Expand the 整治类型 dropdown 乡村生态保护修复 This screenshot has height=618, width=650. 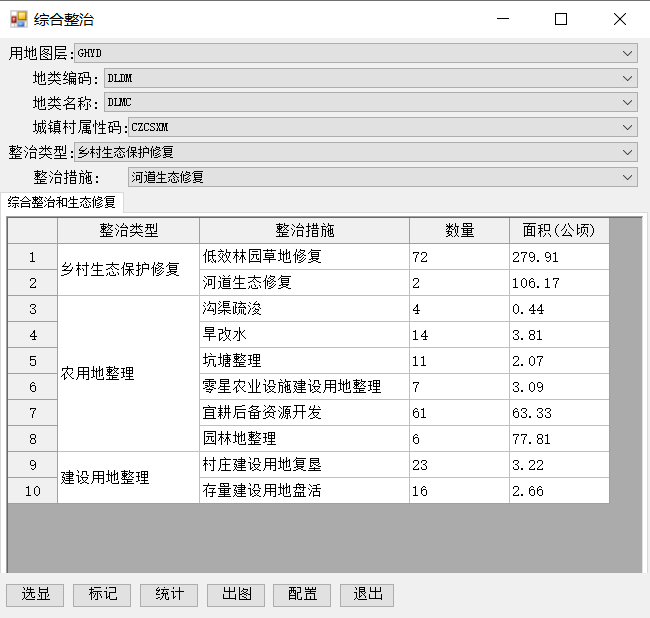[356, 152]
